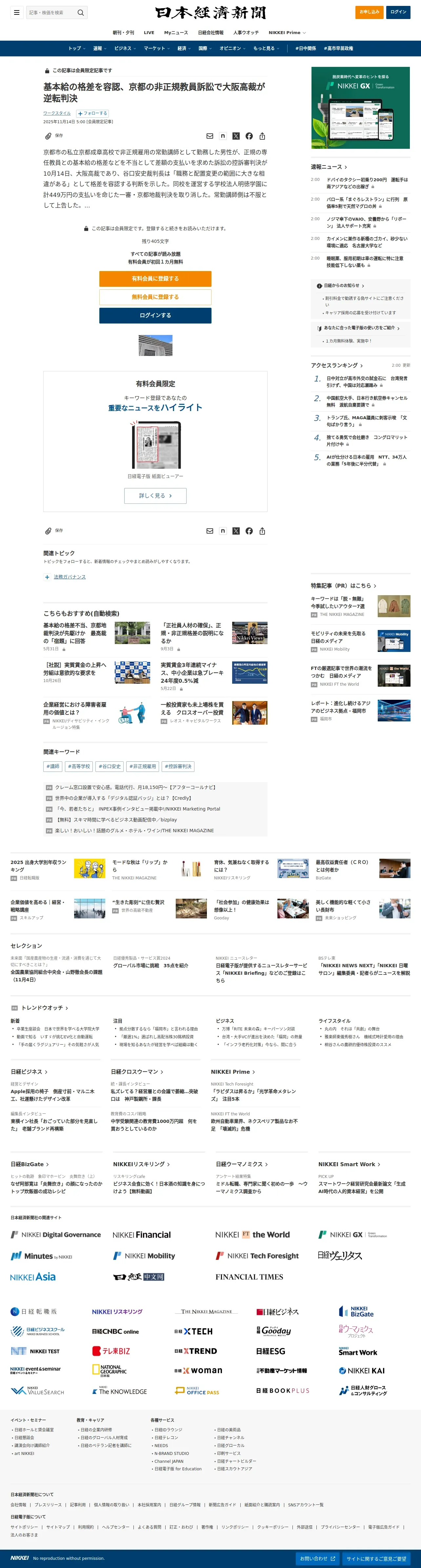The width and height of the screenshot is (421, 1568).
Task: Toggle the フォローする button for ワークスタイル
Action: tap(92, 113)
